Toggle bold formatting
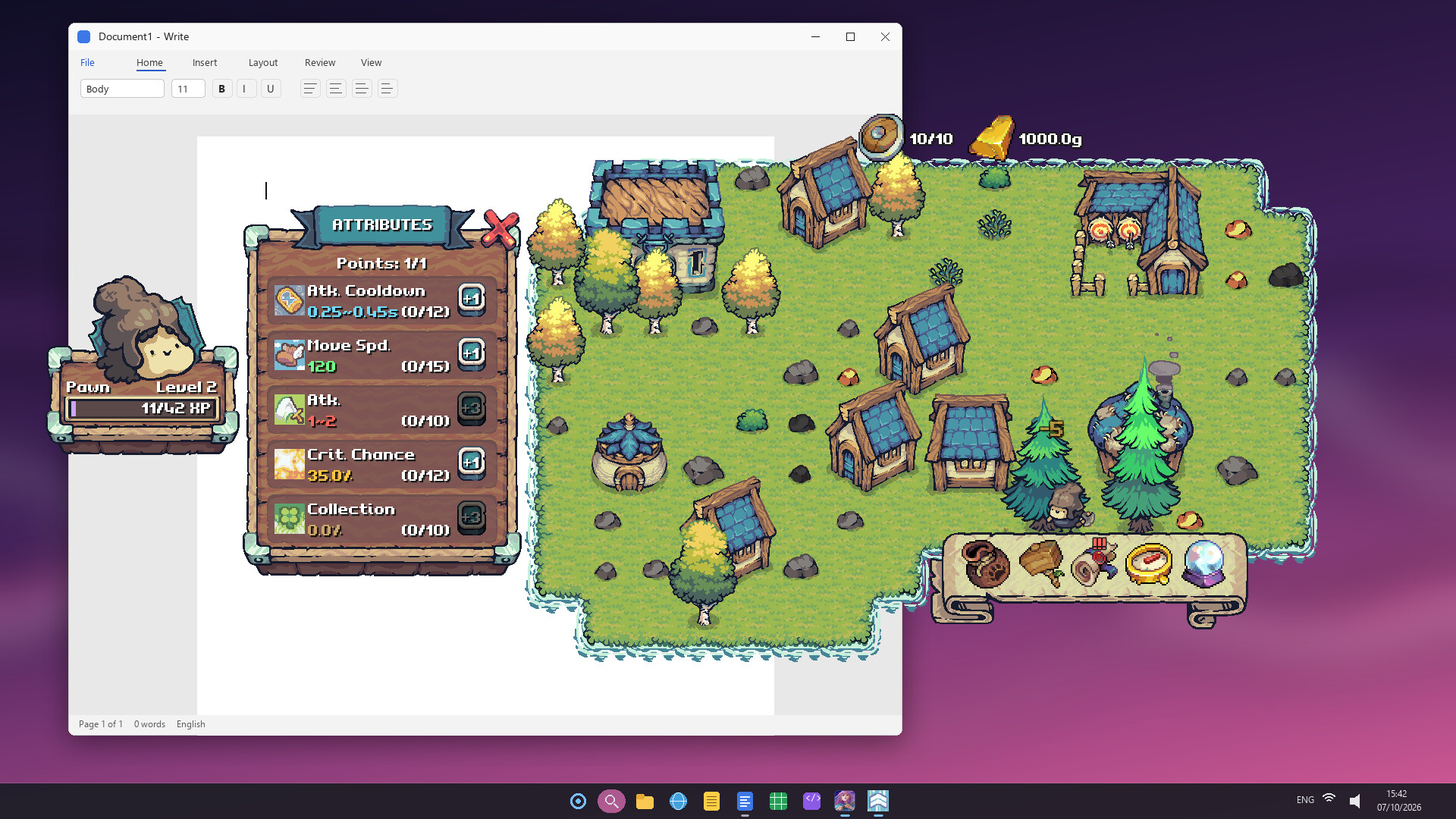The width and height of the screenshot is (1456, 819). pos(221,89)
